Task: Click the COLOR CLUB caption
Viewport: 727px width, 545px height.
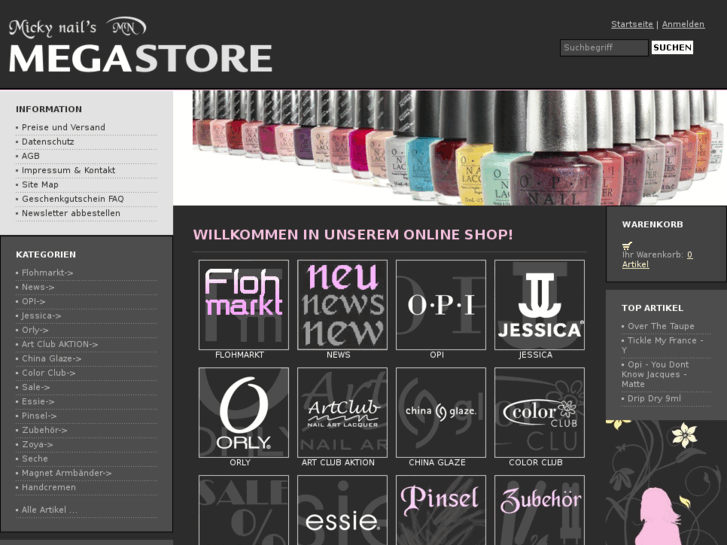Action: (536, 462)
